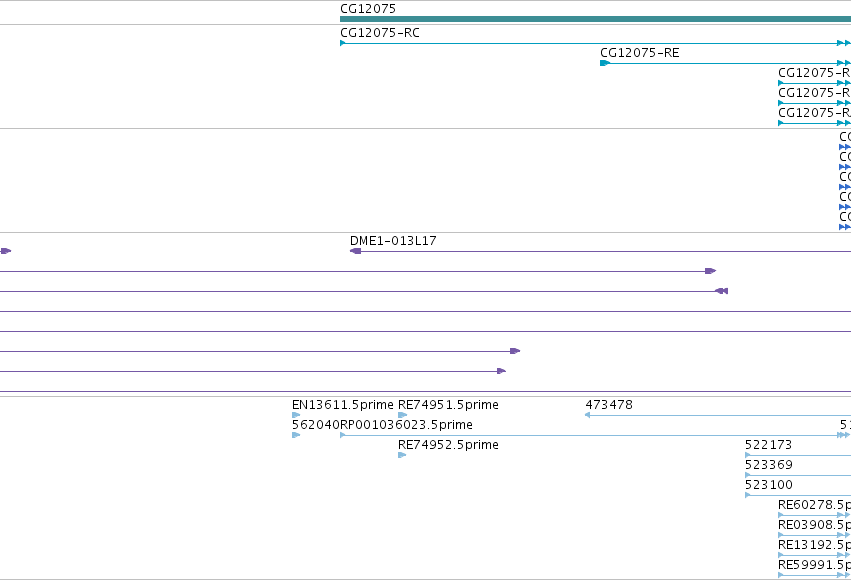Click the 473478 feature label
Screen dimensions: 851x580
pos(609,405)
